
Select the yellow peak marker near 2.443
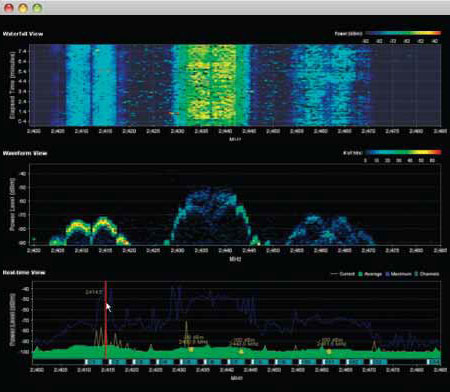click(241, 351)
